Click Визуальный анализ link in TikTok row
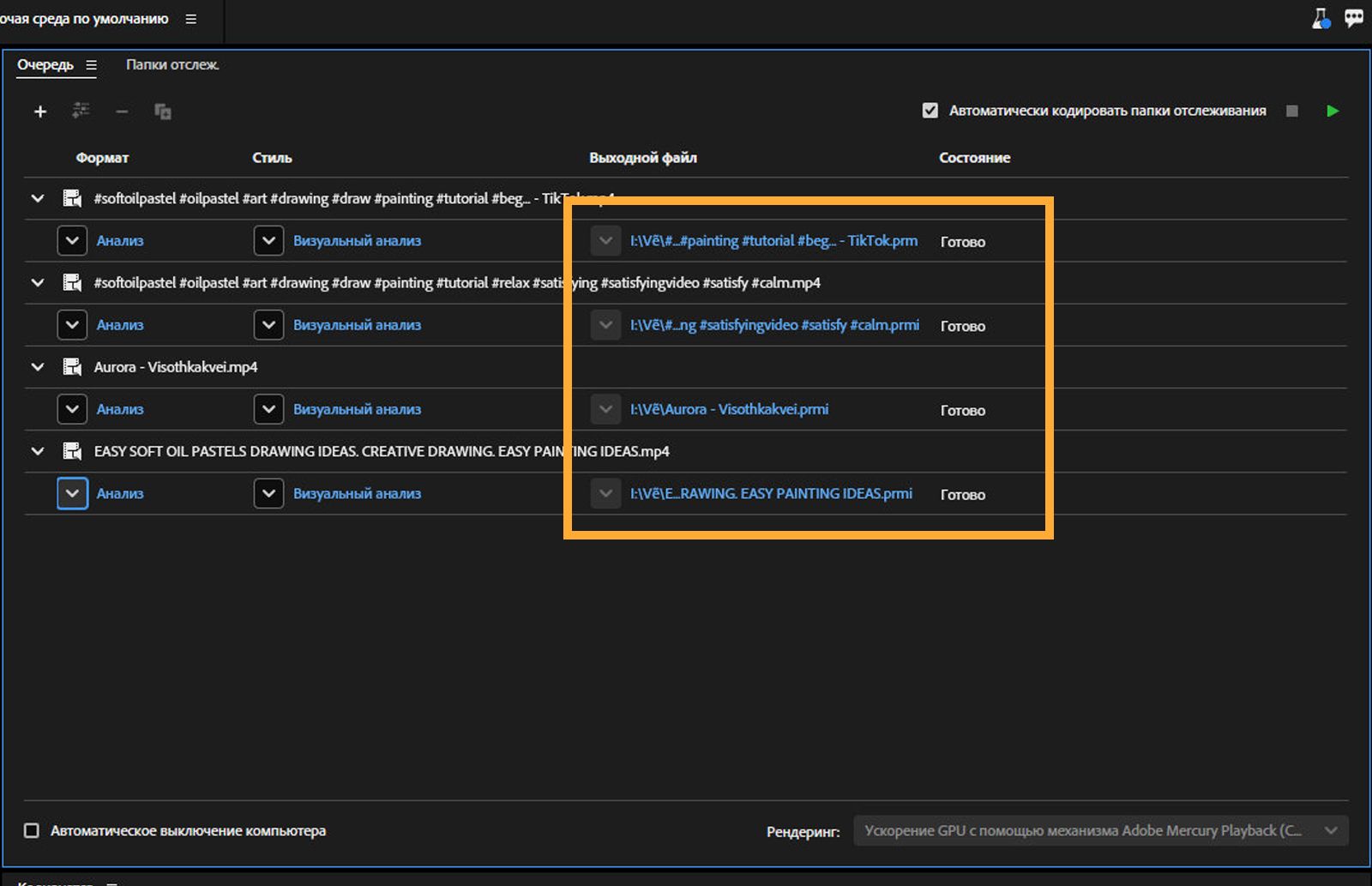The image size is (1372, 886). 357,241
